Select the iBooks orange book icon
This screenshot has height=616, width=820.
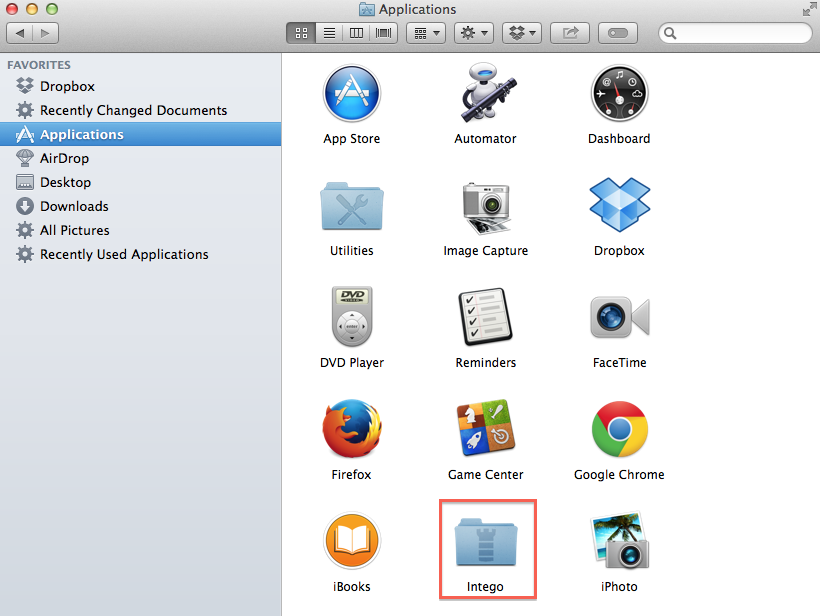(351, 541)
